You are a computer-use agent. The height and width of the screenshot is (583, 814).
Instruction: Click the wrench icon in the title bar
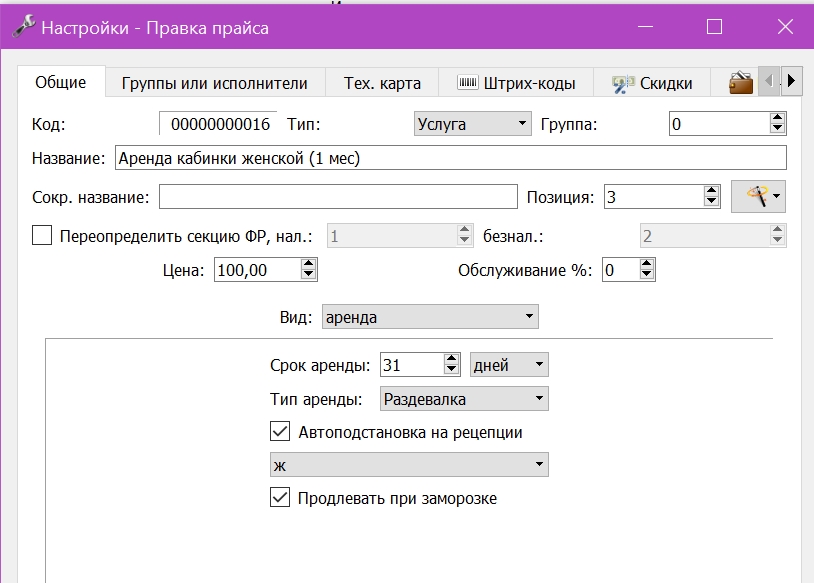[x=23, y=26]
